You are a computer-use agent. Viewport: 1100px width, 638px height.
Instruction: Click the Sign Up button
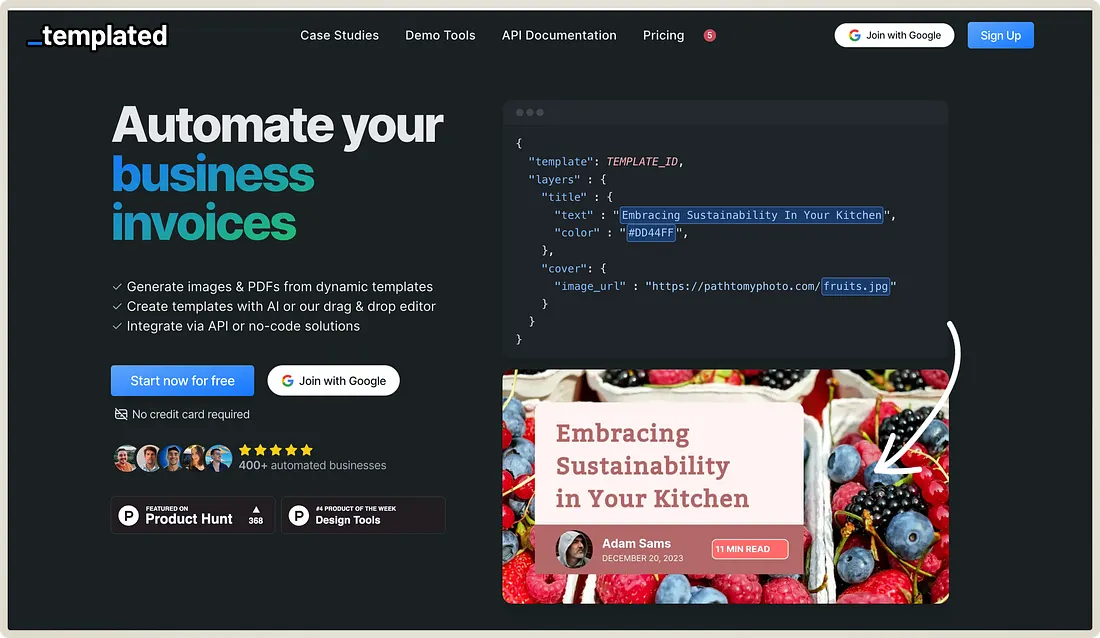click(1000, 35)
